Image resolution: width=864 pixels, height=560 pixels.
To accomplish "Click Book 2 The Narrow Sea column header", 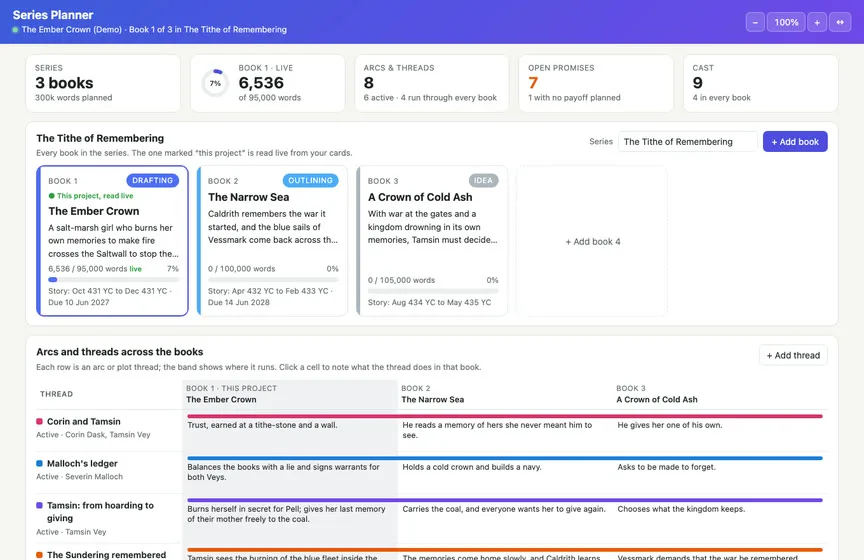I will coord(505,394).
